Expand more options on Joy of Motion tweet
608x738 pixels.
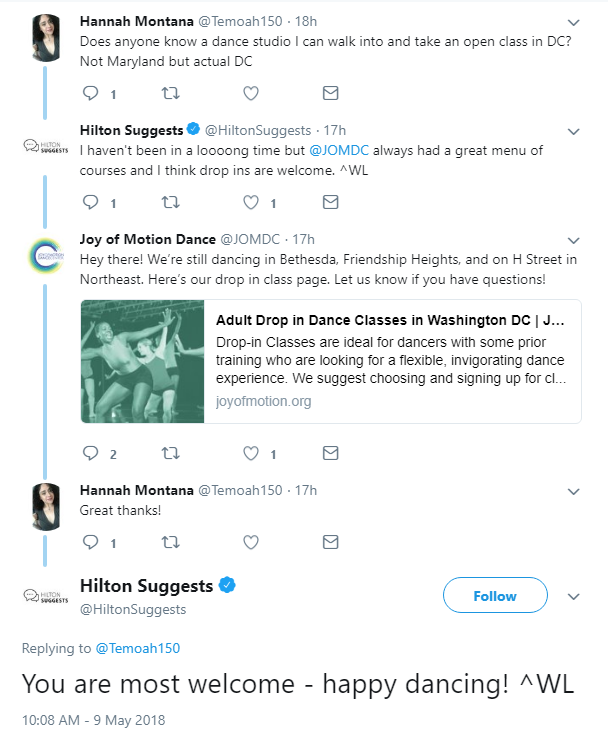click(x=574, y=241)
